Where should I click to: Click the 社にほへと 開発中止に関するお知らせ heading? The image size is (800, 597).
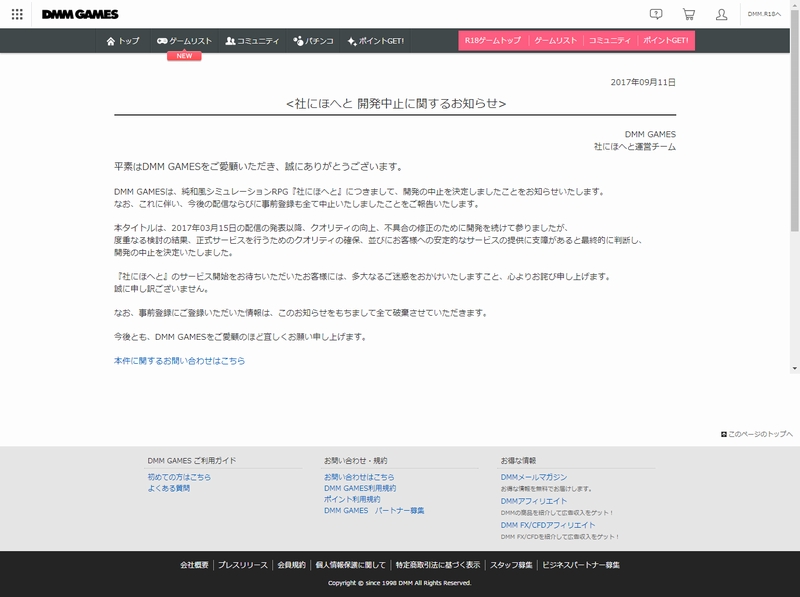tap(396, 104)
